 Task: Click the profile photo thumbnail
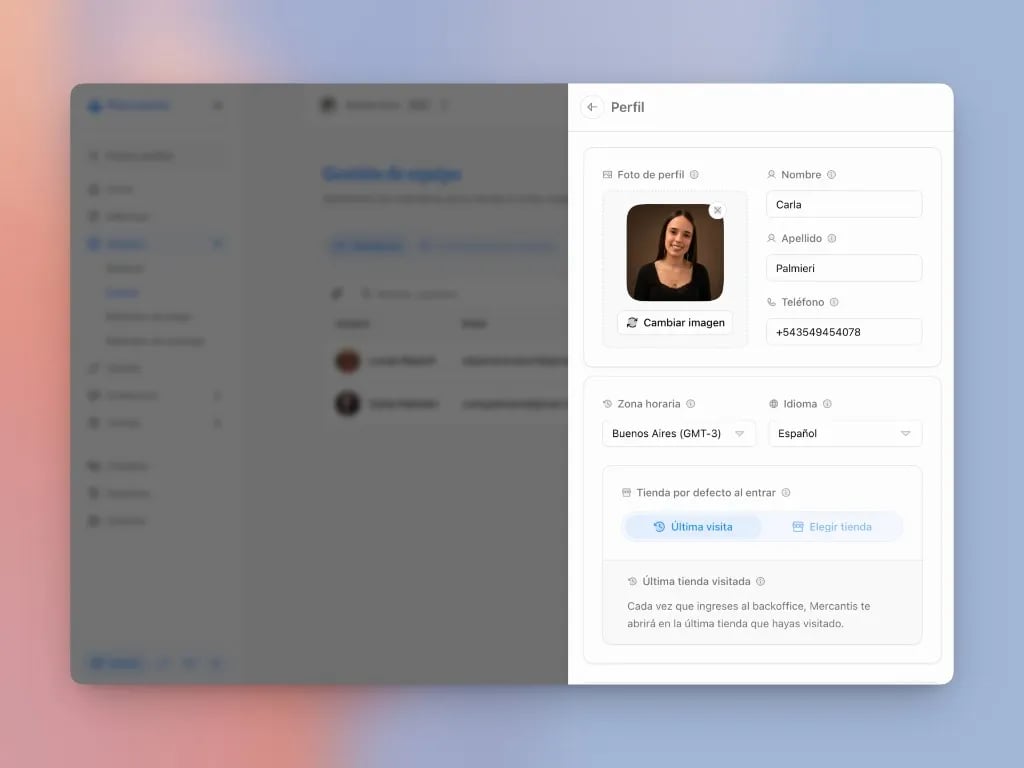coord(675,252)
